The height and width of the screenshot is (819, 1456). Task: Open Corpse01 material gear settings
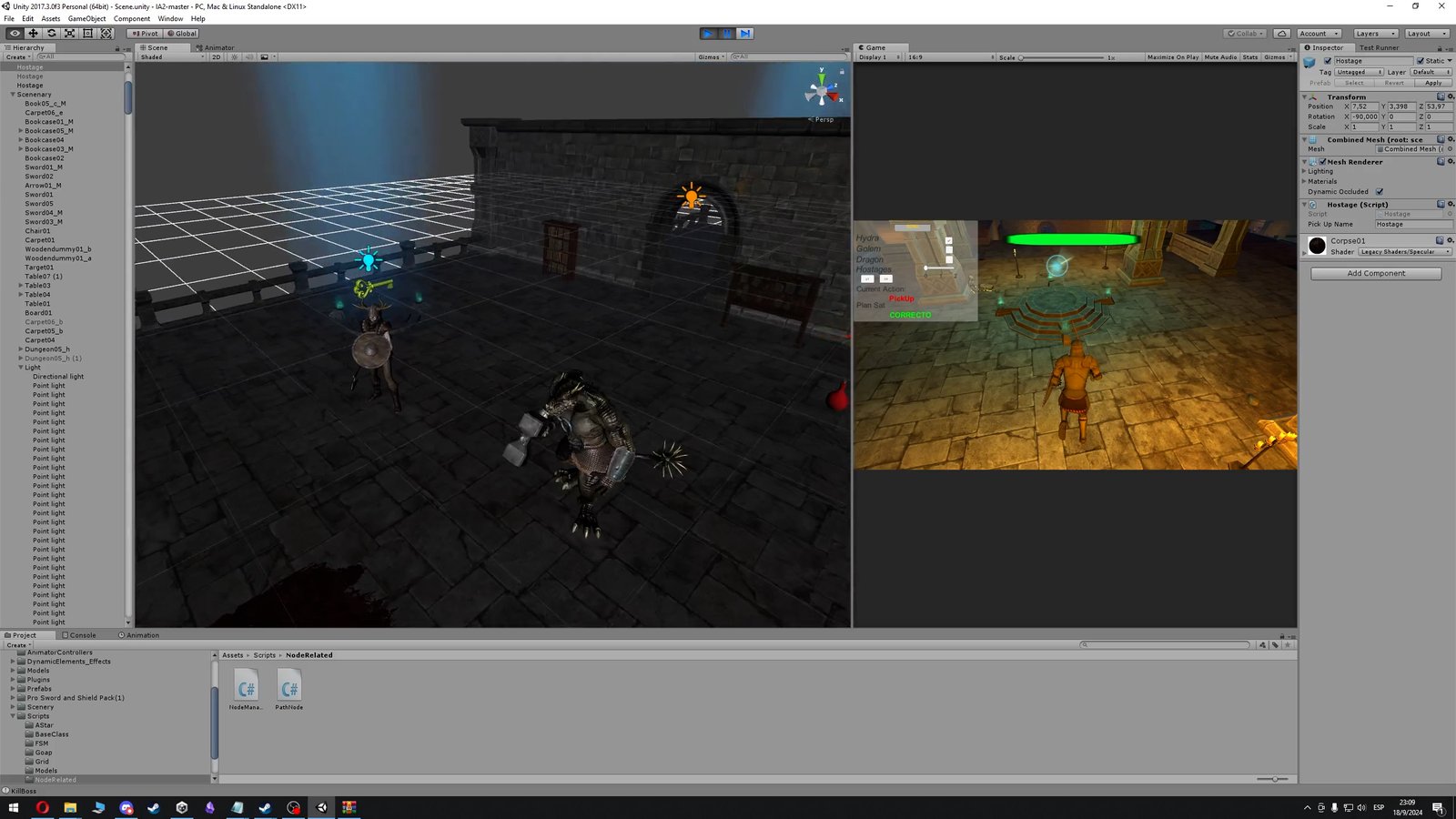(1451, 240)
